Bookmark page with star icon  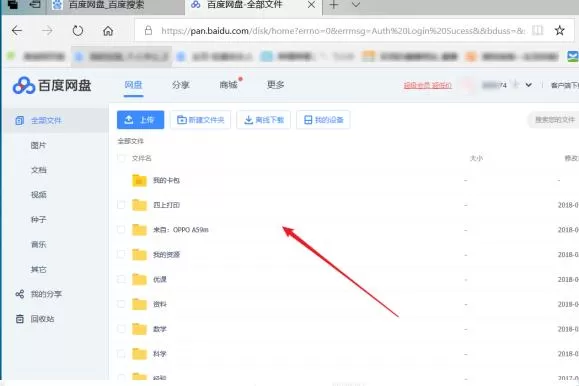[559, 30]
